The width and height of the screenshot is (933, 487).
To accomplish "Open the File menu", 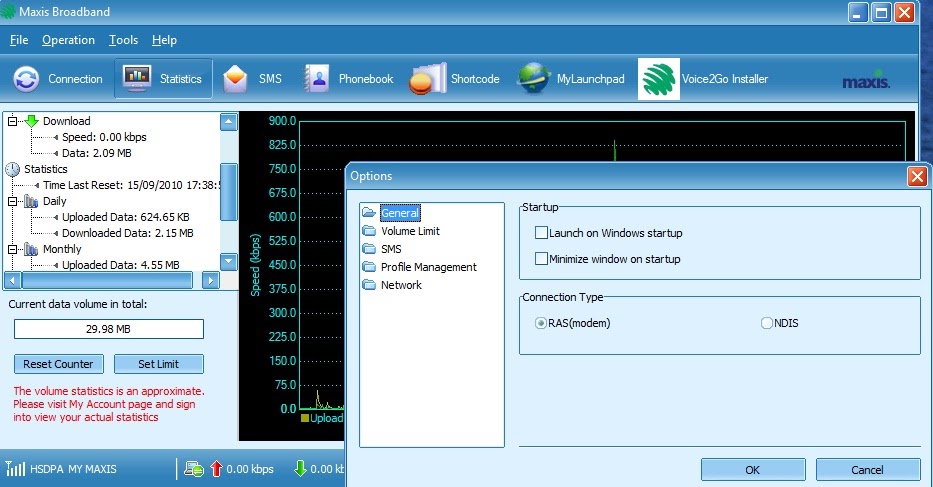I will coord(19,40).
